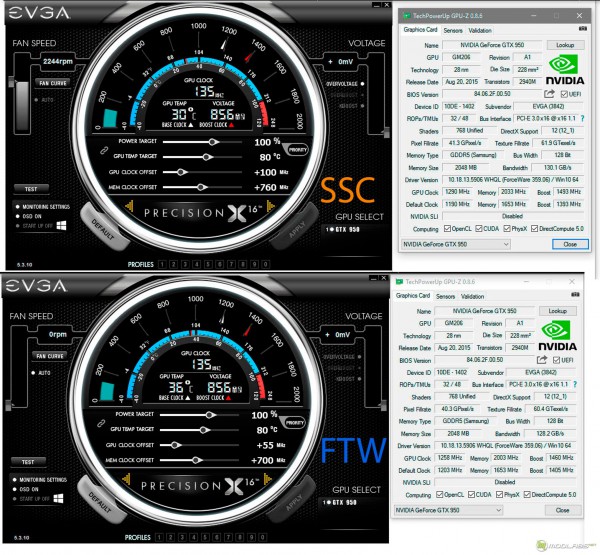Click PRIORITY button in upper Precision X window

297,150
